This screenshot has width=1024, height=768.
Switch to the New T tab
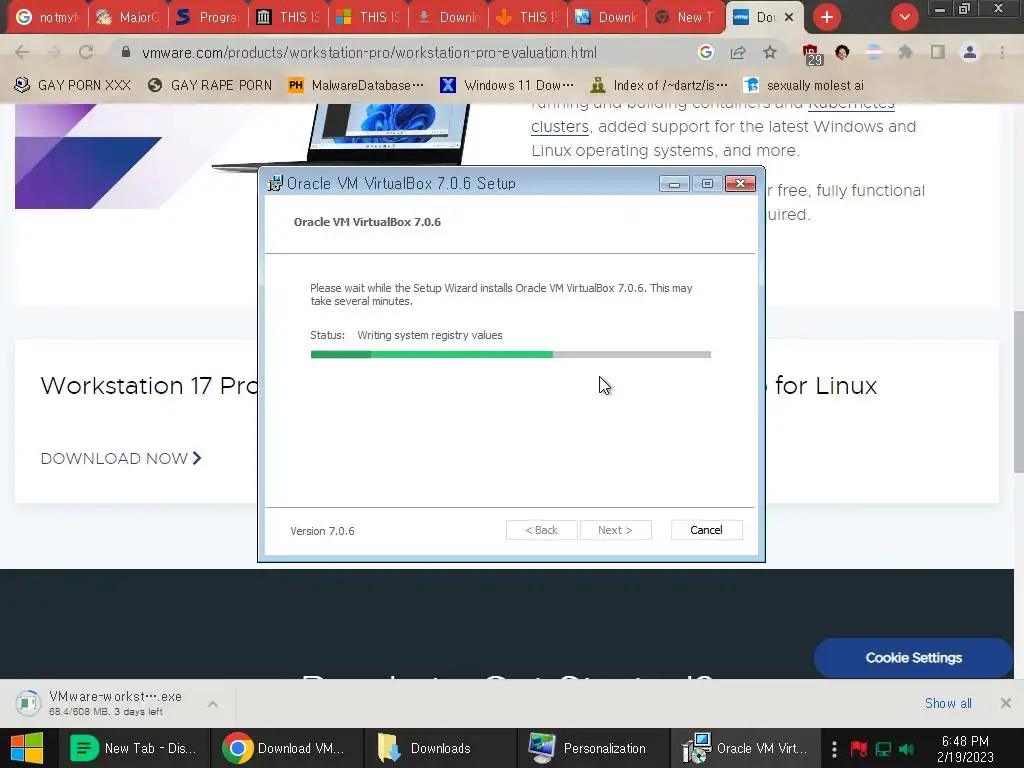(x=687, y=17)
